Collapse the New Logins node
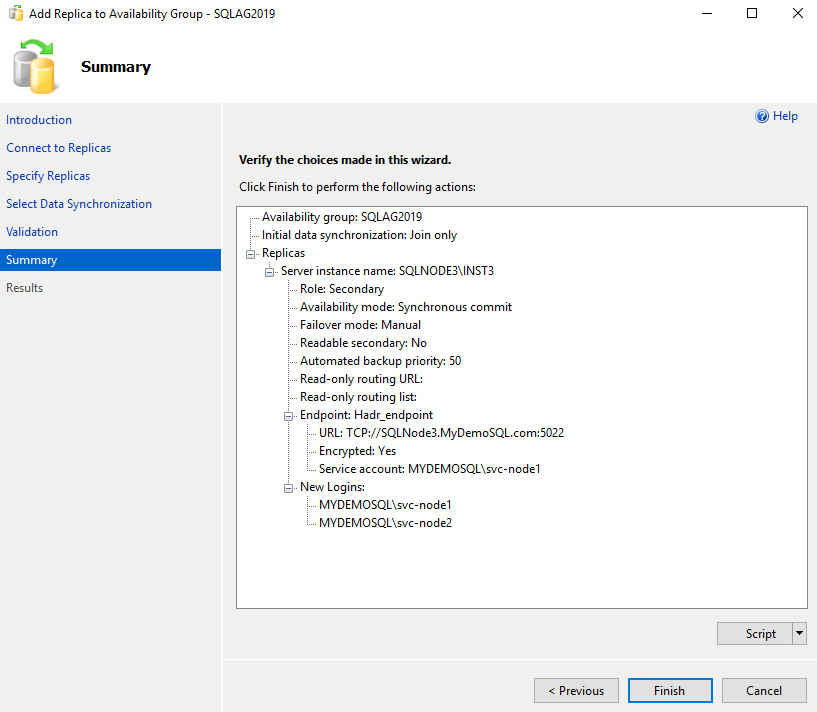This screenshot has height=712, width=817. (x=288, y=487)
